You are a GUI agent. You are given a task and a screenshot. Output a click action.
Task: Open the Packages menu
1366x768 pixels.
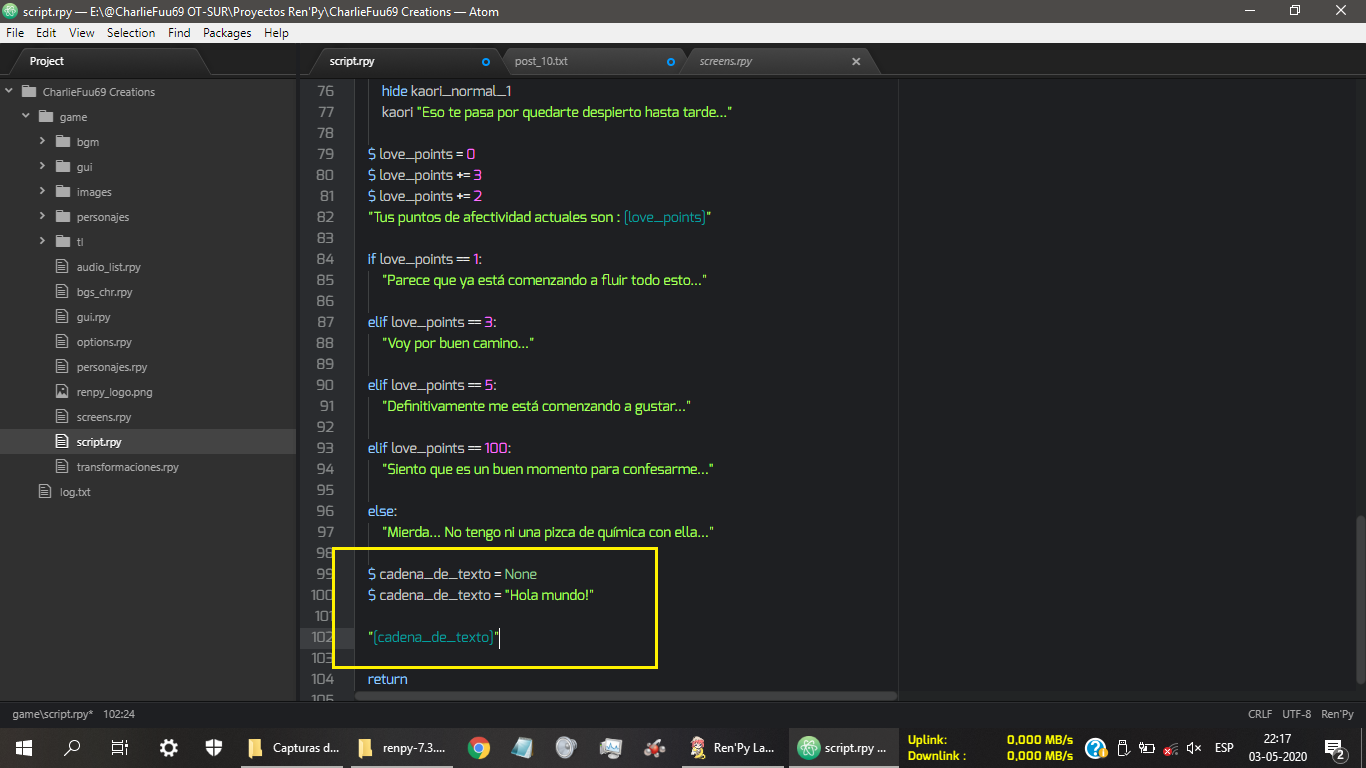227,33
